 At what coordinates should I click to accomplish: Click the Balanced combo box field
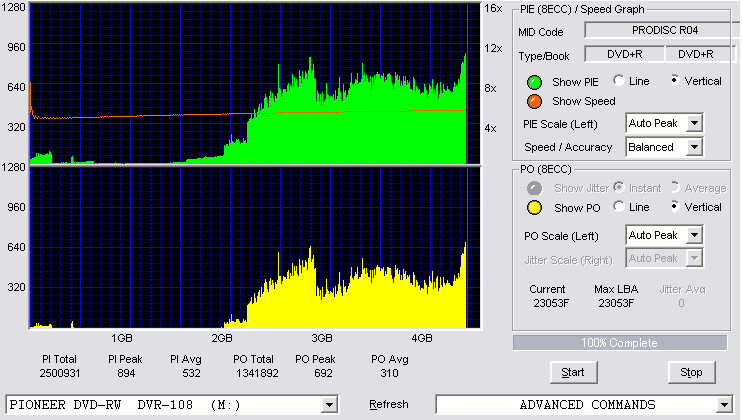pyautogui.click(x=664, y=147)
